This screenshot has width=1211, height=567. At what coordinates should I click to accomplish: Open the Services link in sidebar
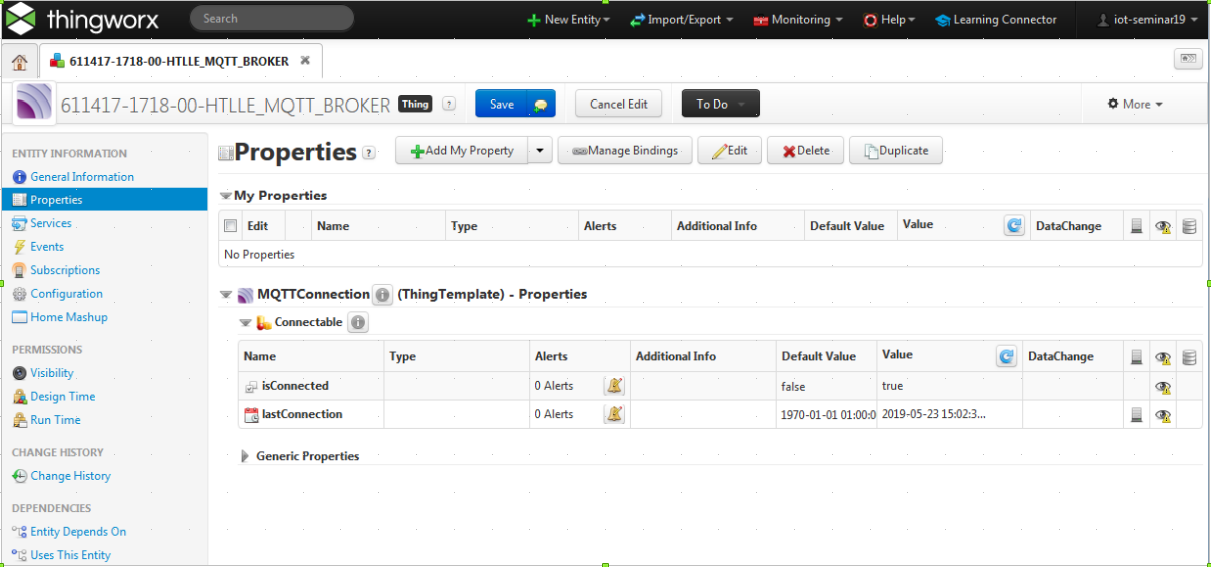click(x=50, y=223)
